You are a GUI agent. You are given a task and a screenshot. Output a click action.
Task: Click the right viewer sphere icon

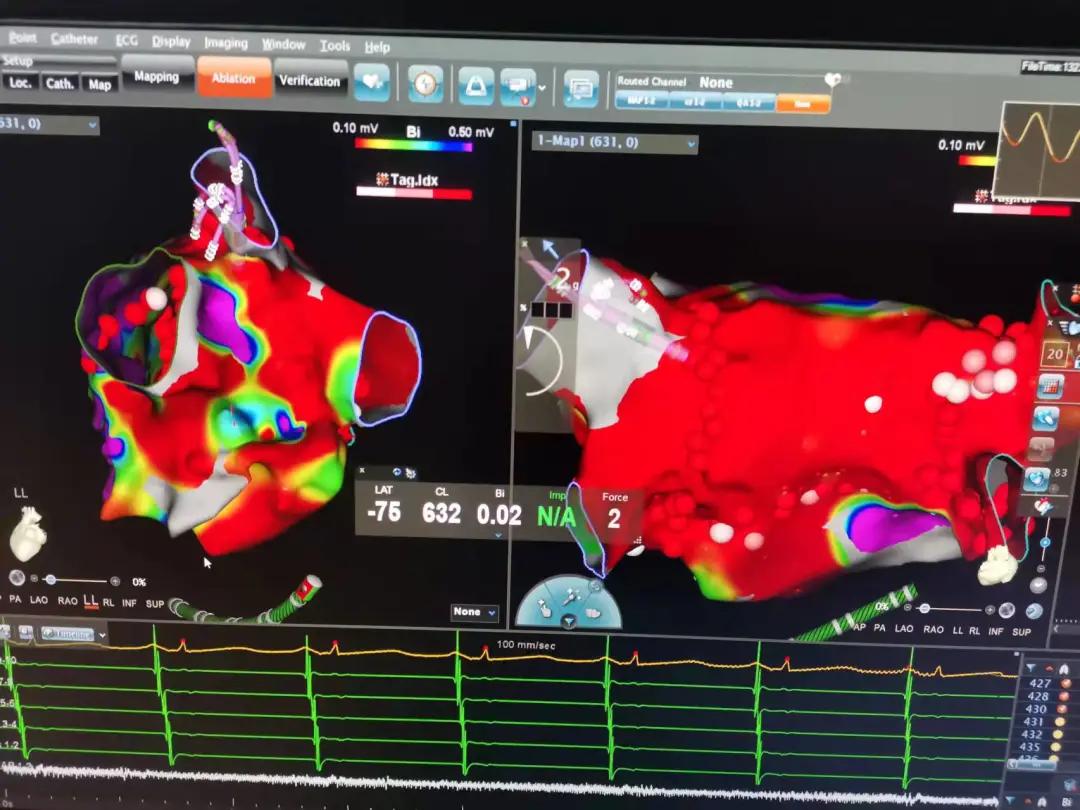coord(1006,610)
